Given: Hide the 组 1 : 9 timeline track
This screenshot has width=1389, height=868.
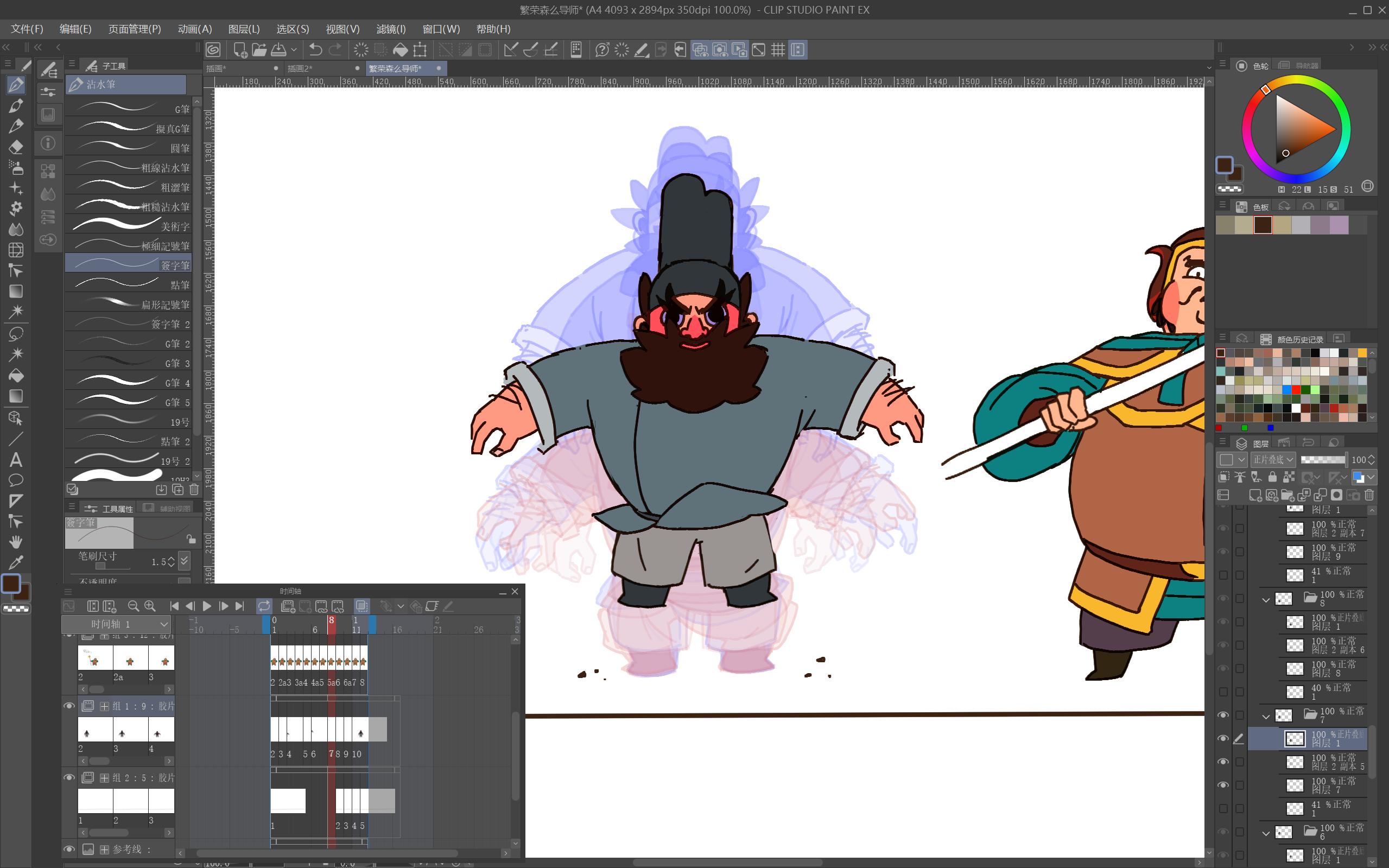Looking at the screenshot, I should [x=69, y=706].
